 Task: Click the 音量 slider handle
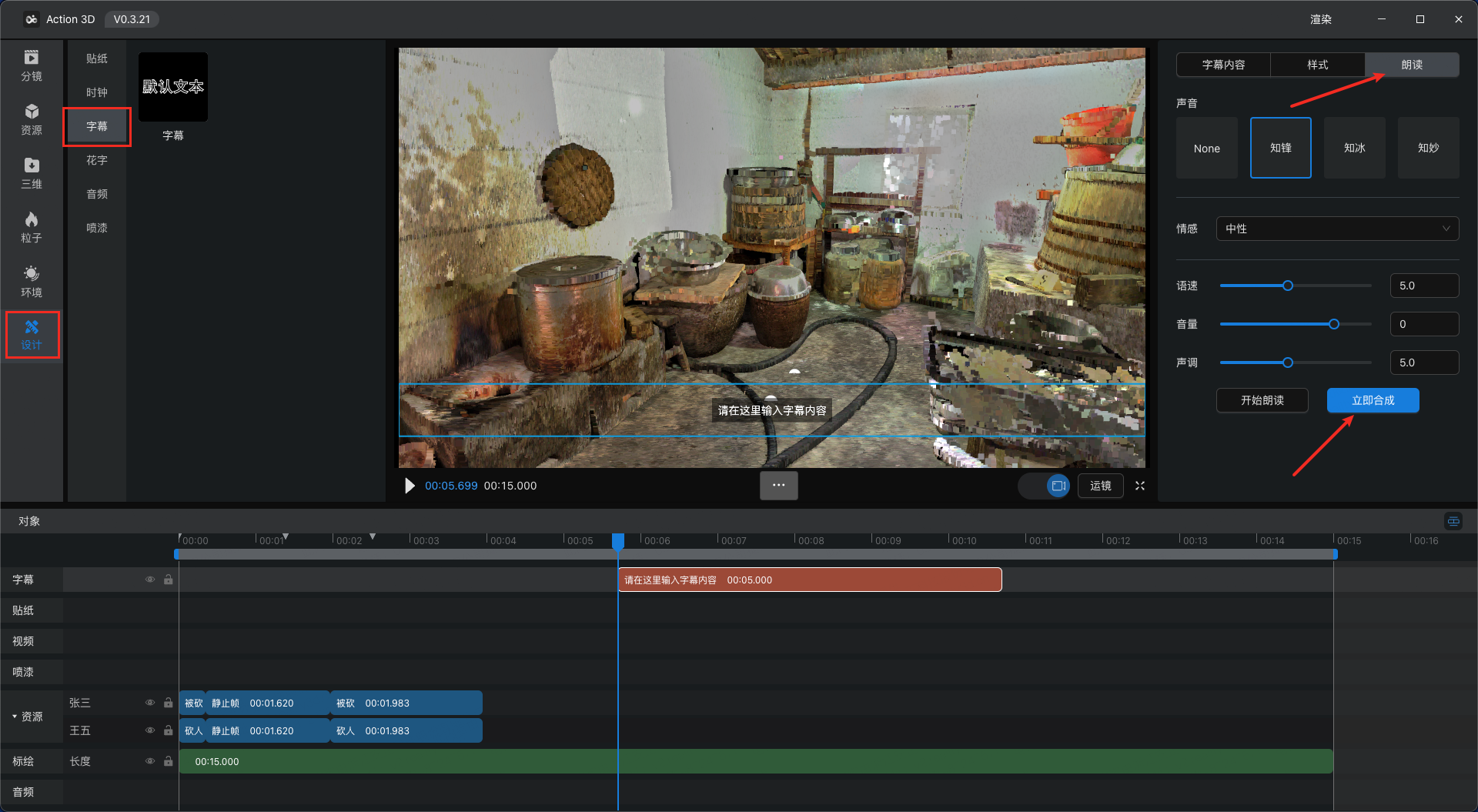(1334, 324)
